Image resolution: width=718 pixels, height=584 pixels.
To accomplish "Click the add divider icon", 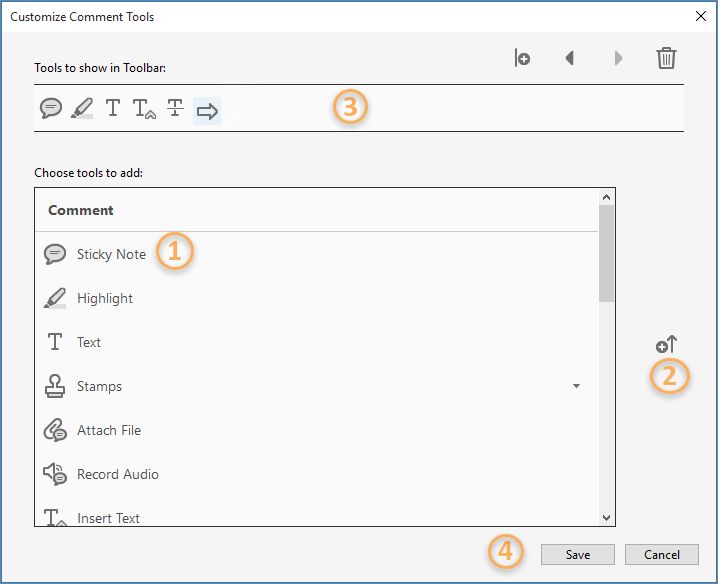I will pos(522,58).
